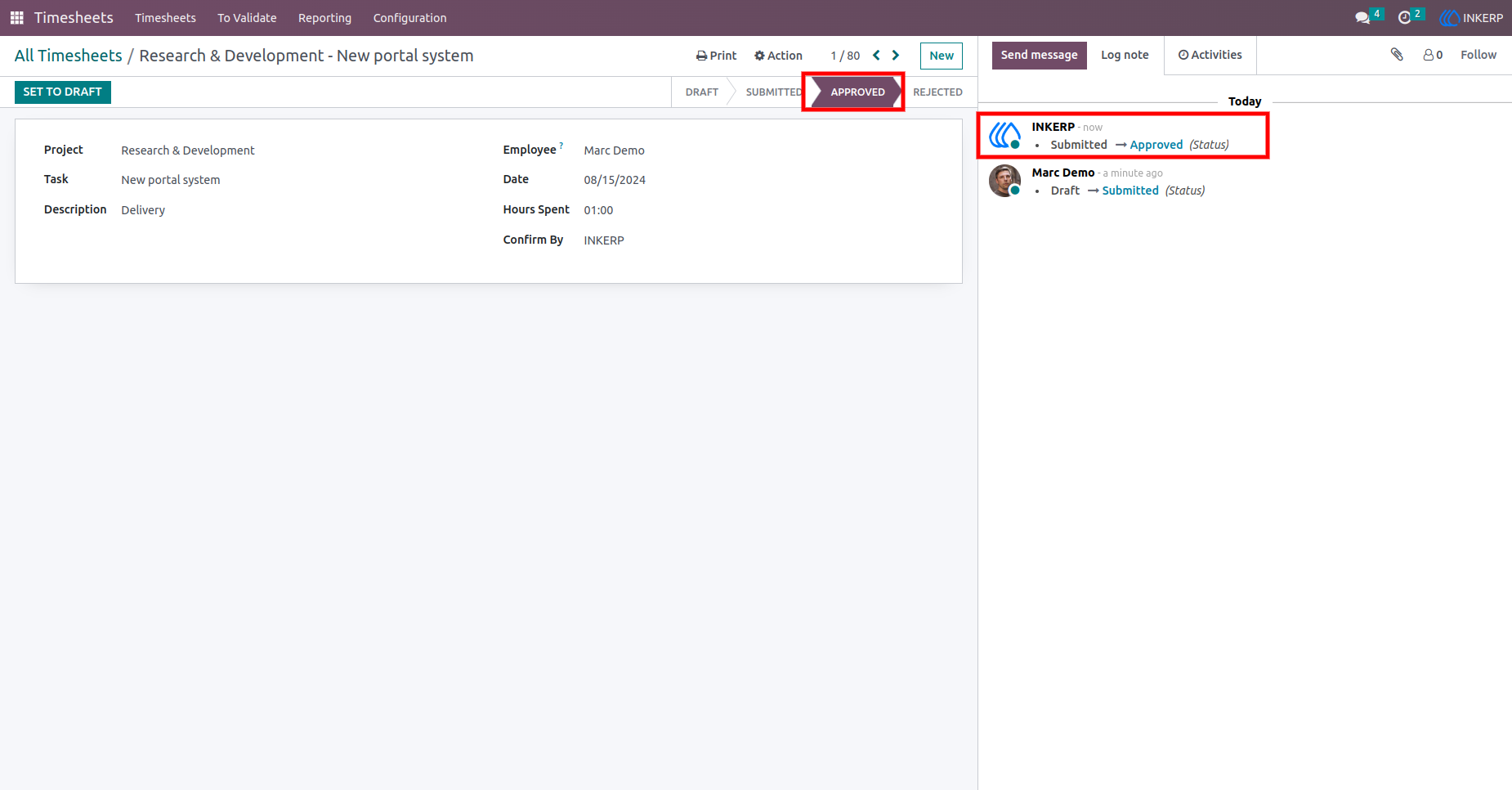This screenshot has width=1512, height=790.
Task: Click the New portal system task field
Action: (x=171, y=180)
